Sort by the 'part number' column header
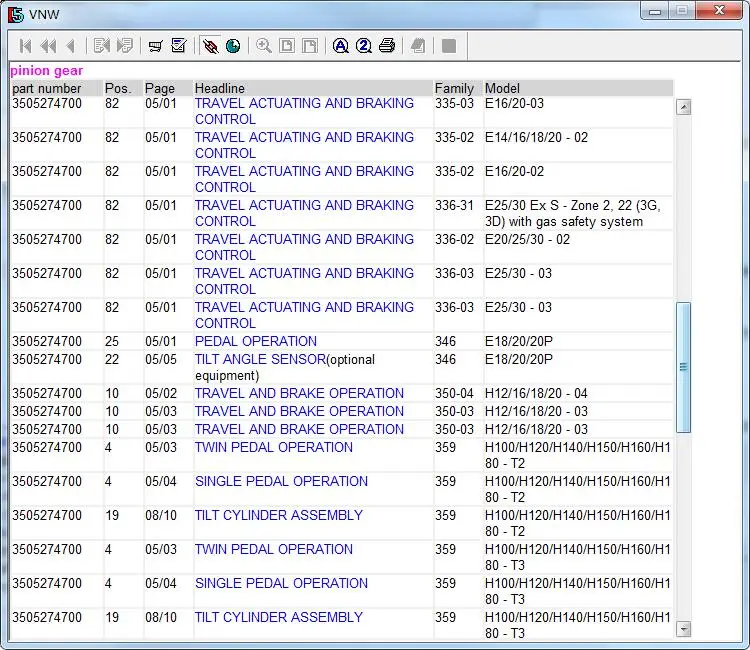 click(46, 88)
